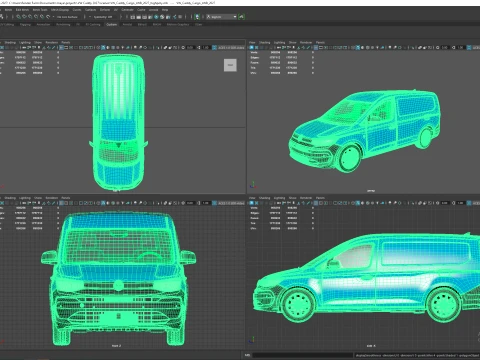Open the Generate menu
The width and height of the screenshot is (480, 360).
tap(127, 10)
